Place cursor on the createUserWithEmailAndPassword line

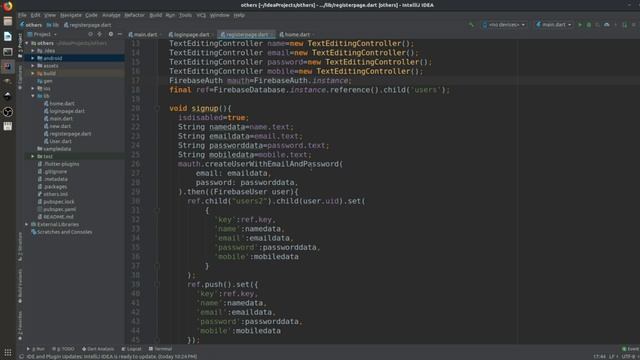[260, 164]
